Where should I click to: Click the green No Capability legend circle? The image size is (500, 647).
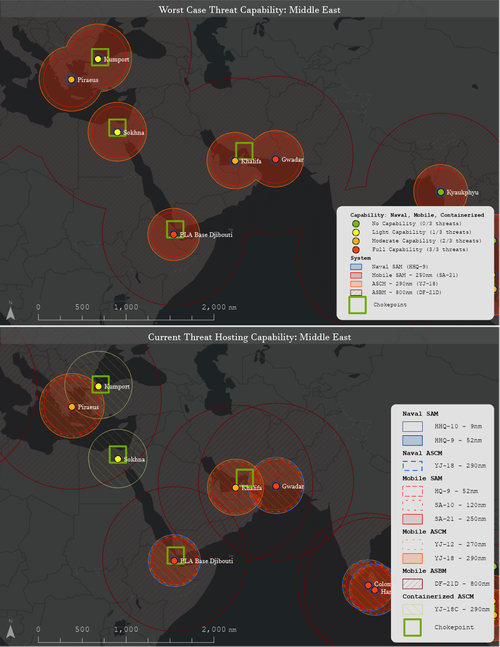356,224
